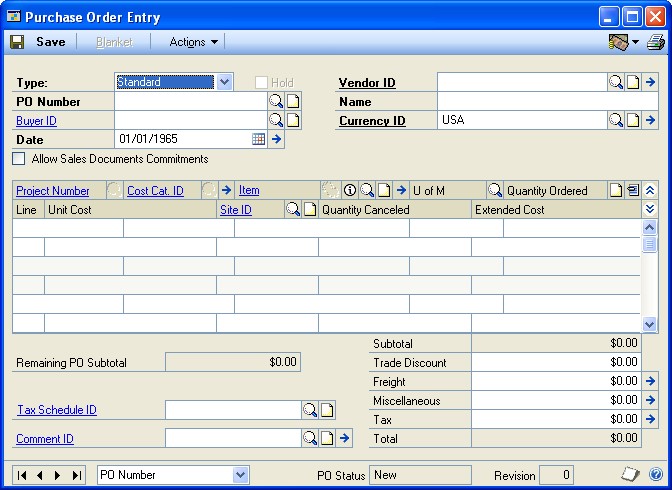Collapse grid rows with double up chevron
The width and height of the screenshot is (672, 490).
tap(650, 190)
